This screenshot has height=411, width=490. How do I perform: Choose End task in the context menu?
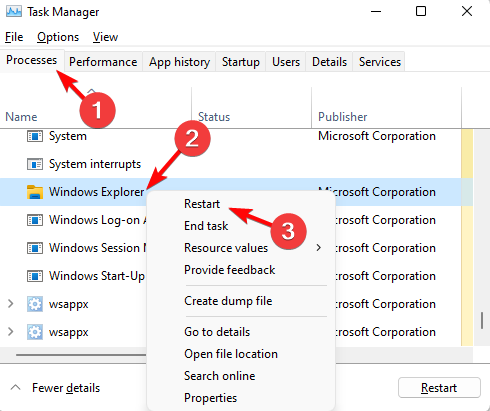[206, 226]
